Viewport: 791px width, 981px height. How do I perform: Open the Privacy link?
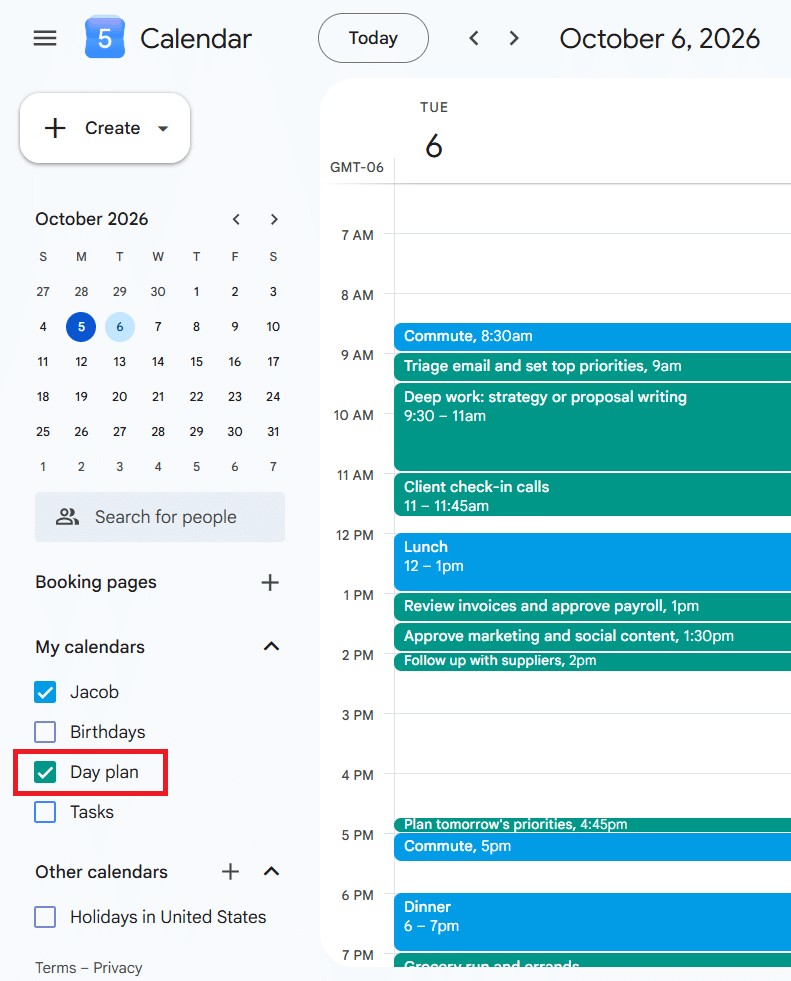pos(118,968)
